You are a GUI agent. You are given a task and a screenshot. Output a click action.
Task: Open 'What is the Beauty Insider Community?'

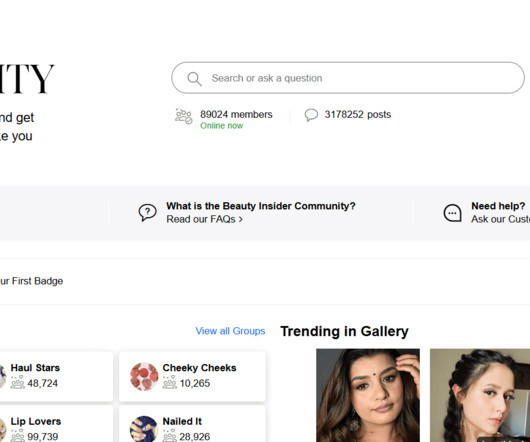[261, 206]
